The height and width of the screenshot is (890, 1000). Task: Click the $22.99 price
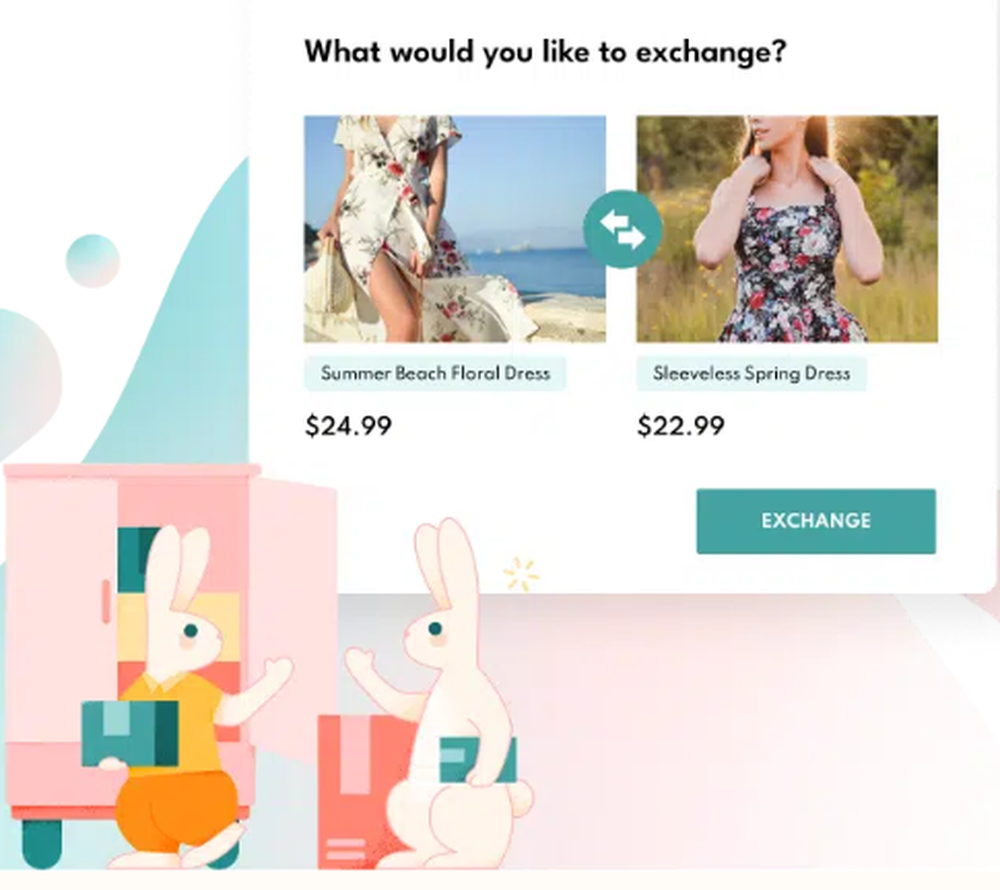click(680, 426)
